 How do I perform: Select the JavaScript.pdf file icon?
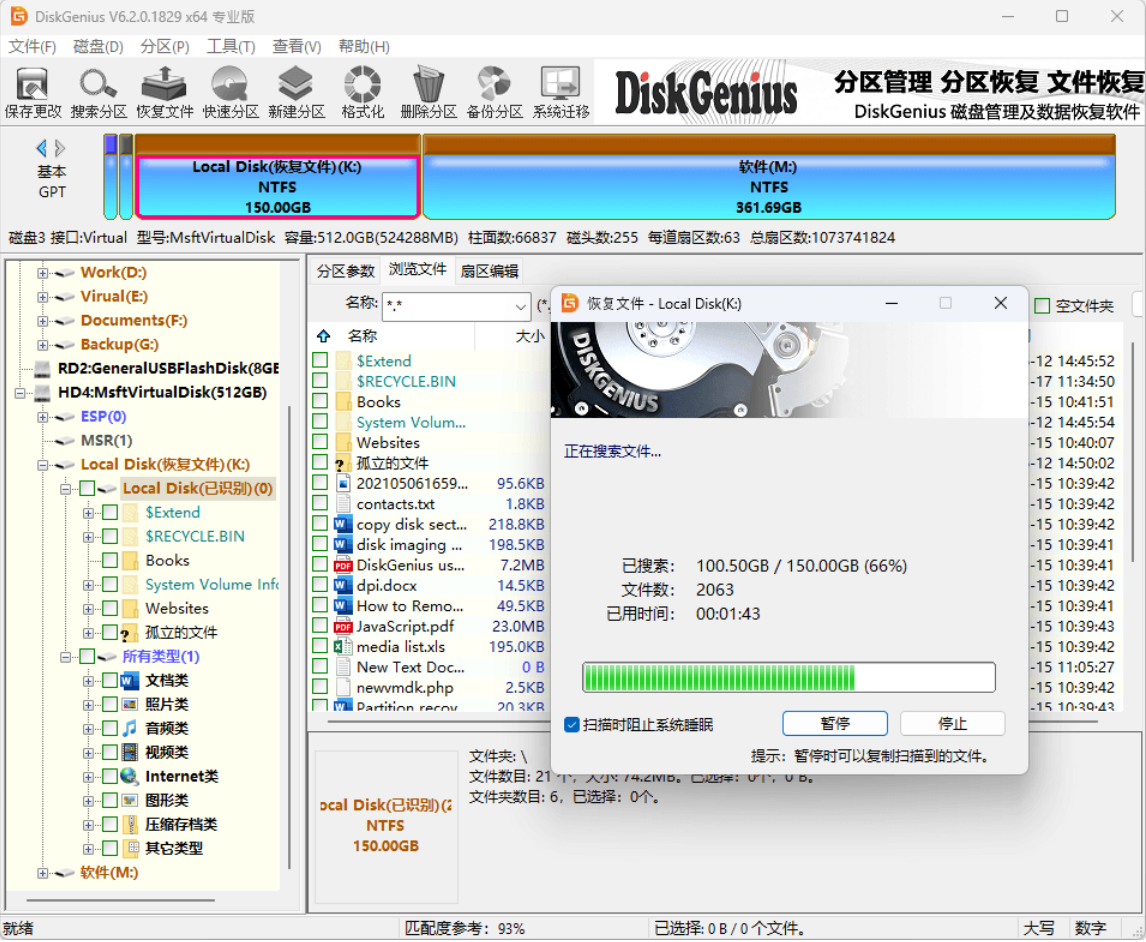(x=343, y=626)
